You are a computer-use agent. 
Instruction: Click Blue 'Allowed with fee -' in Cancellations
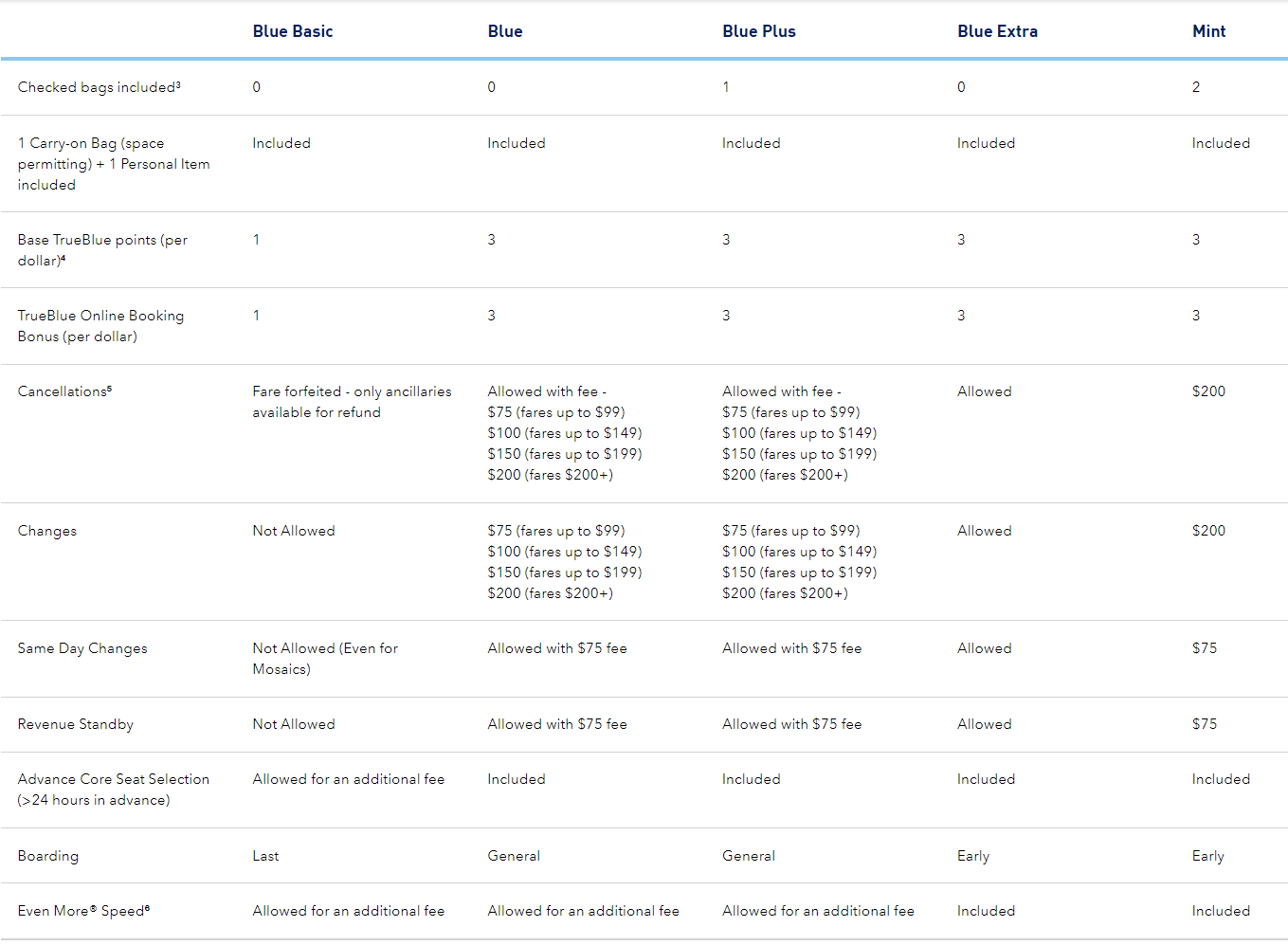[547, 391]
